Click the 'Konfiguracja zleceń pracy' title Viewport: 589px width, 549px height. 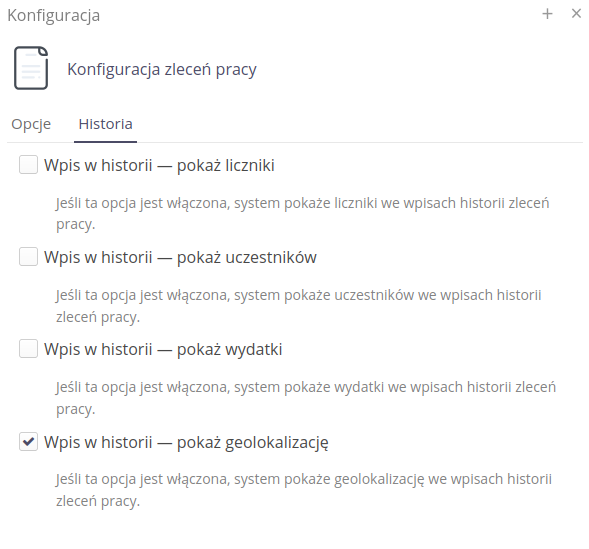162,69
